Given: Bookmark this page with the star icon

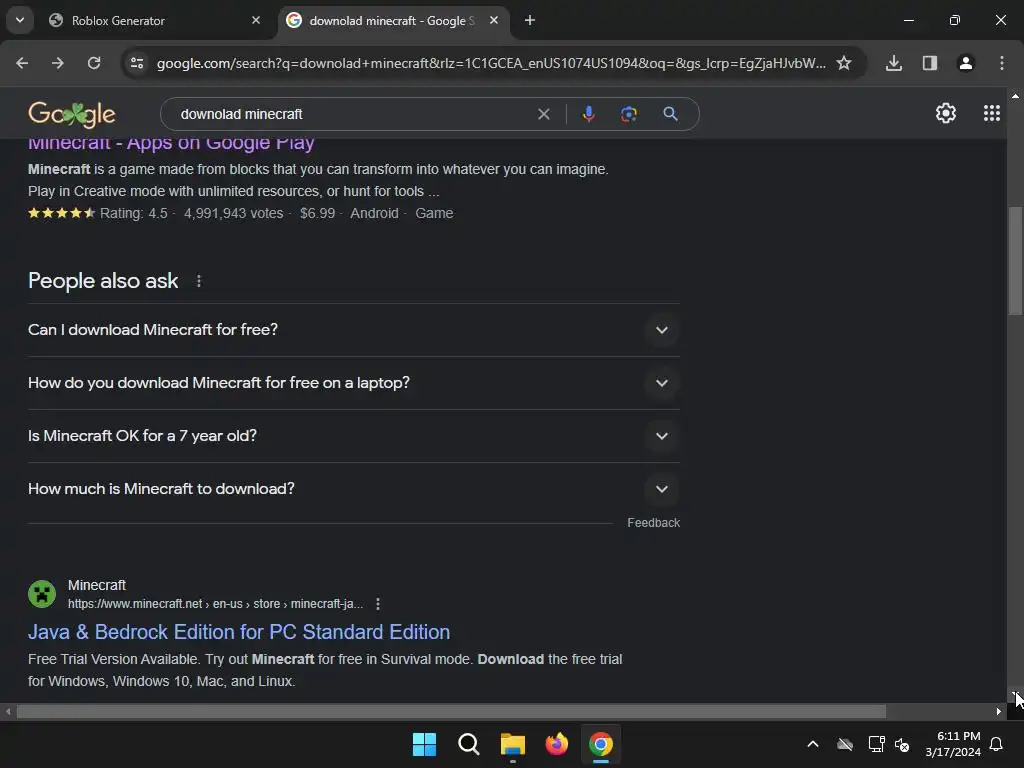Looking at the screenshot, I should tap(844, 63).
